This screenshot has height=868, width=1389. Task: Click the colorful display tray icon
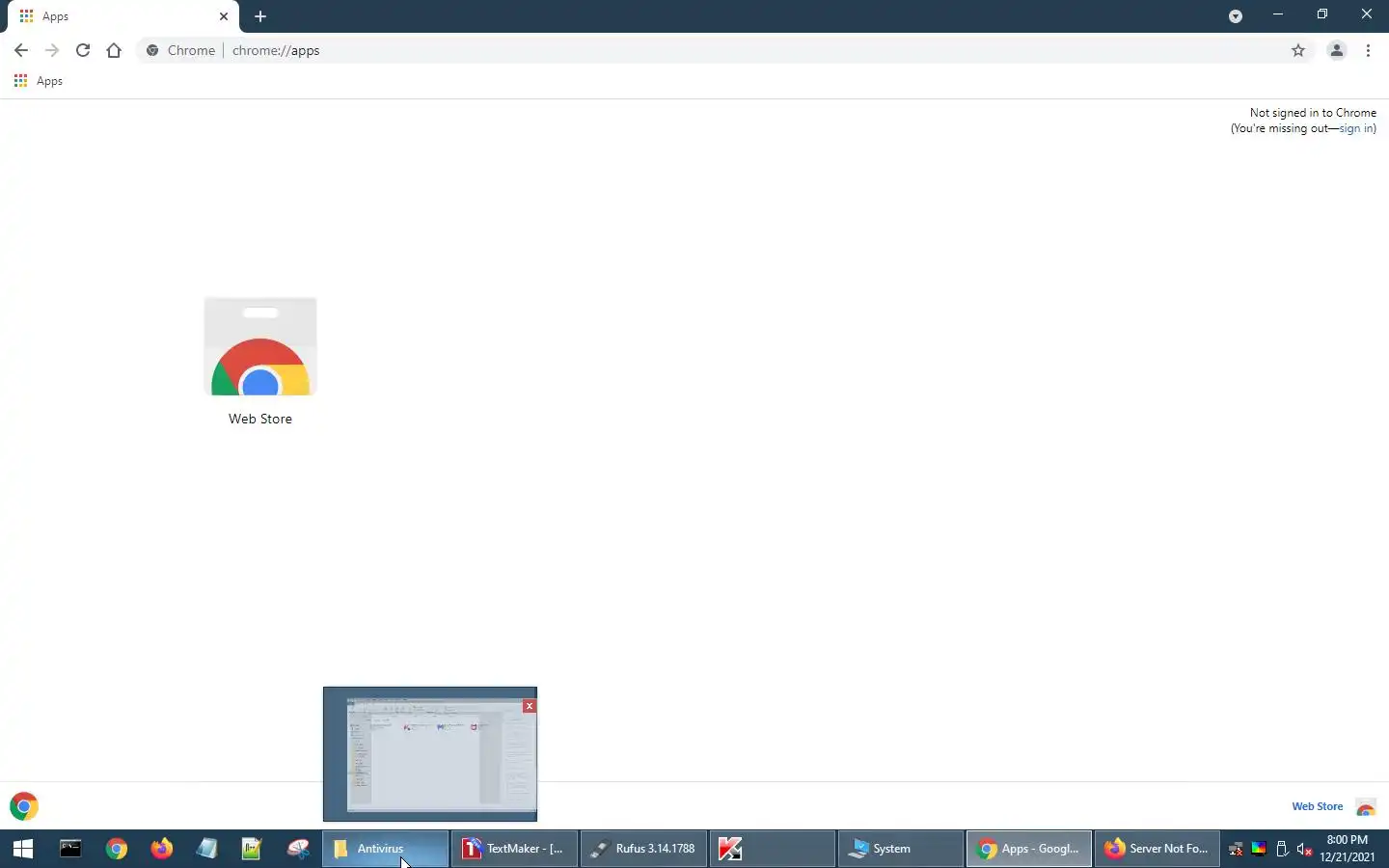(x=1259, y=850)
